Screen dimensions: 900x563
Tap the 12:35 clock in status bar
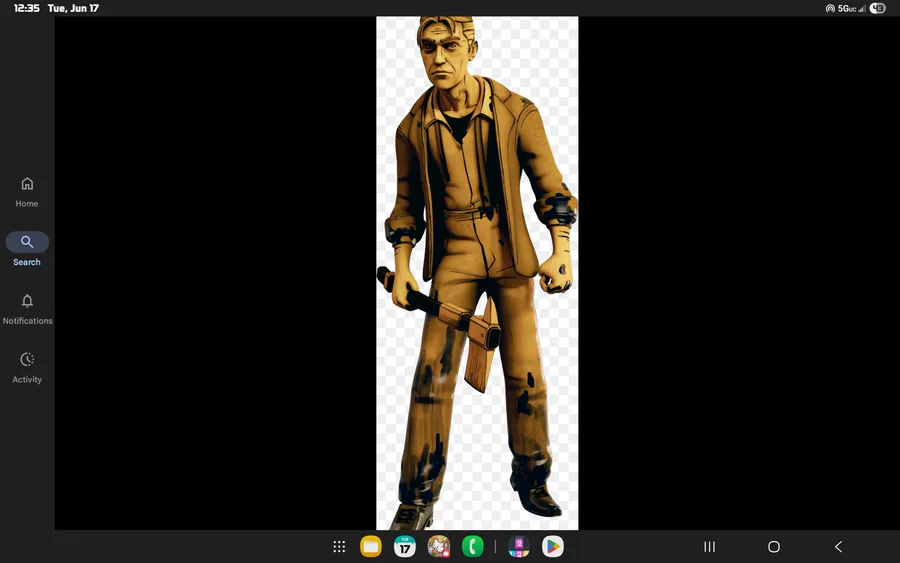pos(26,8)
